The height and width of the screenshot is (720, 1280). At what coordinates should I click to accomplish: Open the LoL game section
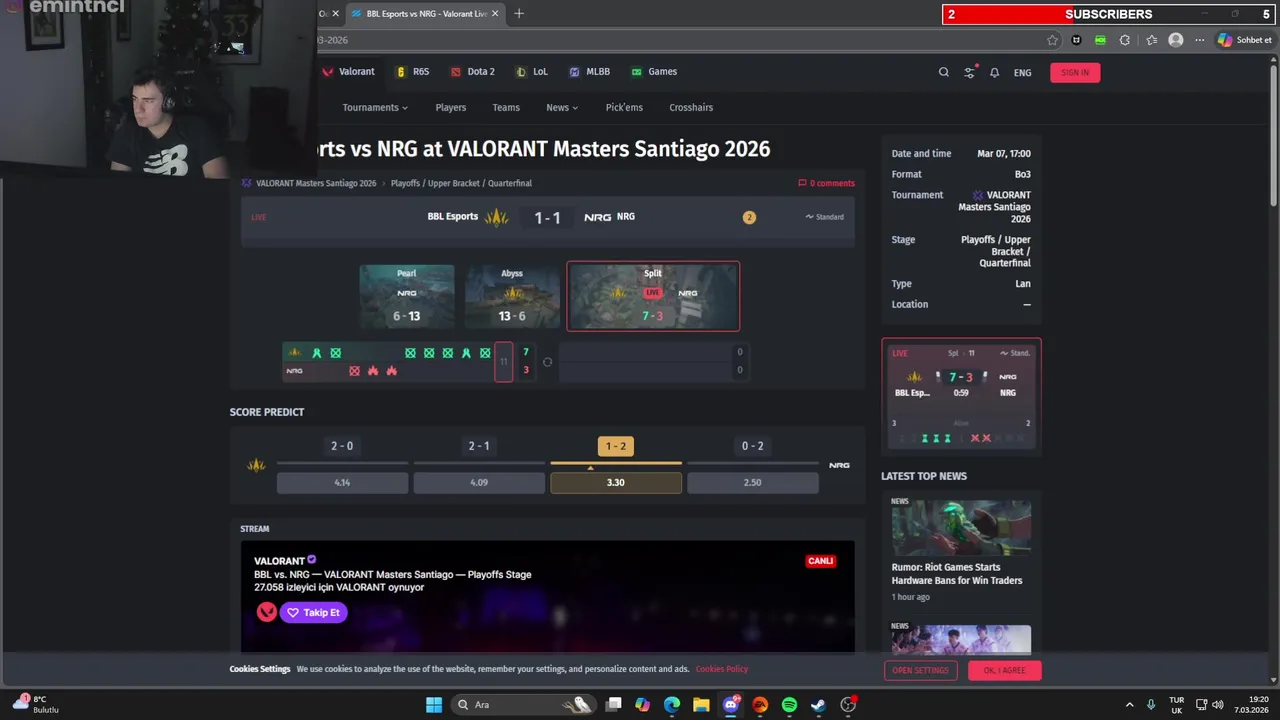531,72
